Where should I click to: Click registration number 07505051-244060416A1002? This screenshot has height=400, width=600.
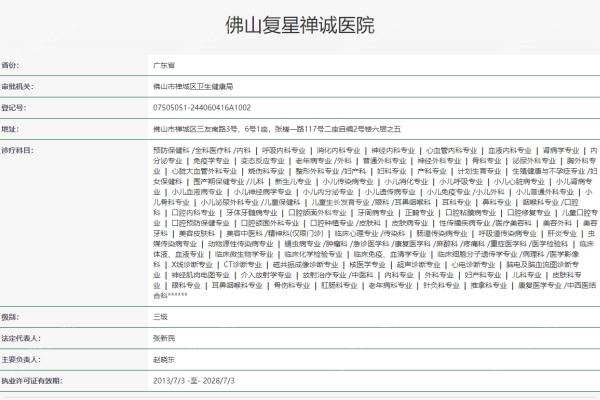tap(202, 108)
